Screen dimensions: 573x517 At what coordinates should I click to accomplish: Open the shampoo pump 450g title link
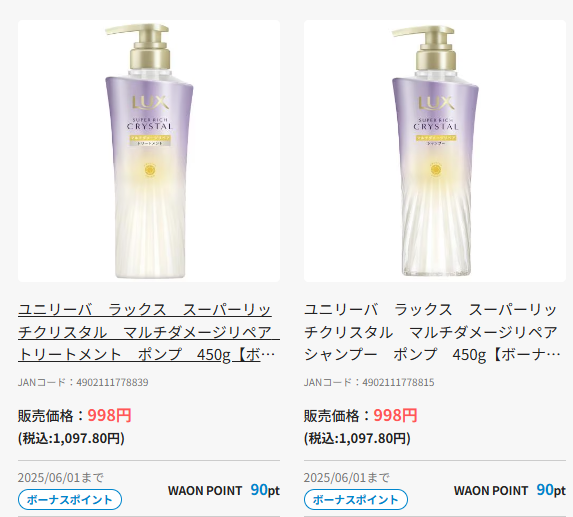click(433, 332)
